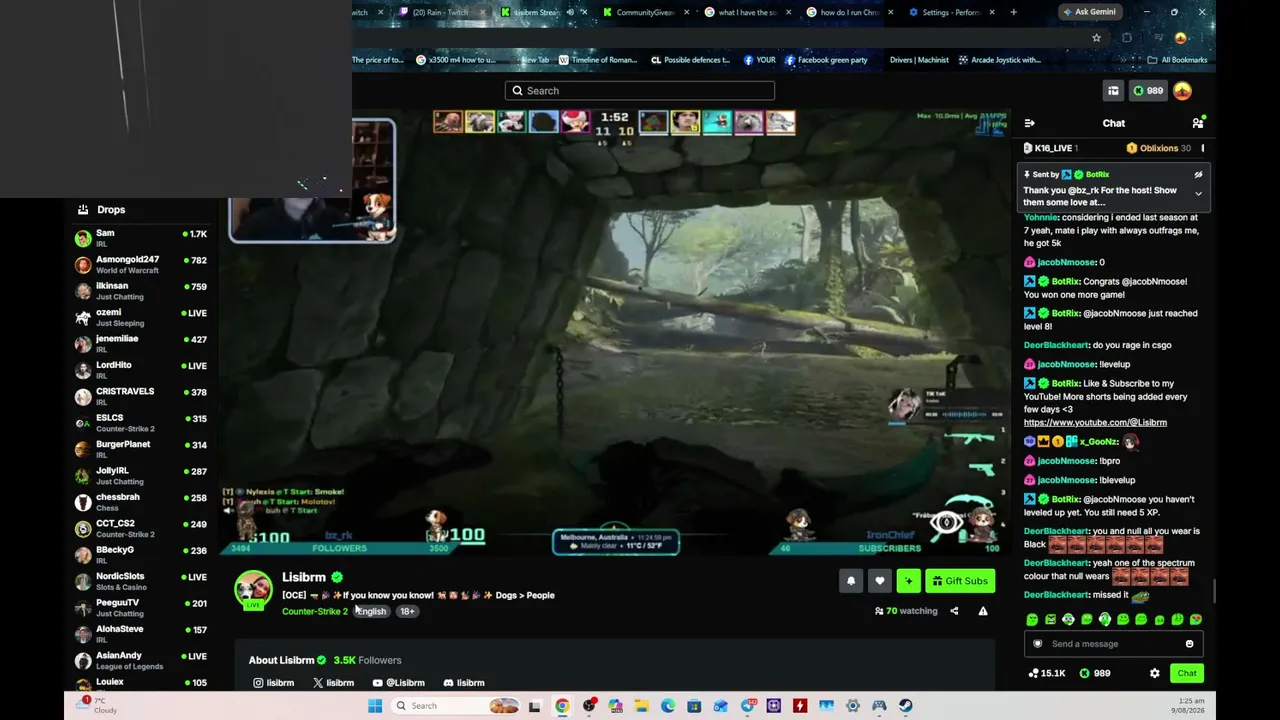Expand the pinned BotRix message chevron
This screenshot has height=720, width=1280.
1198,194
